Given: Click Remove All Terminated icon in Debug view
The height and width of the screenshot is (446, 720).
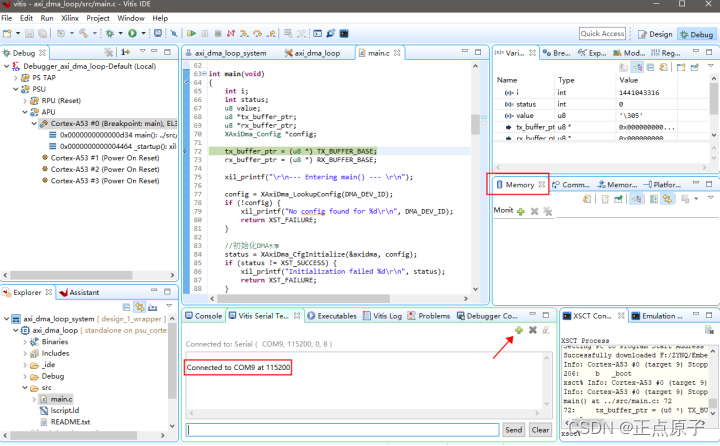Looking at the screenshot, I should click(x=108, y=52).
